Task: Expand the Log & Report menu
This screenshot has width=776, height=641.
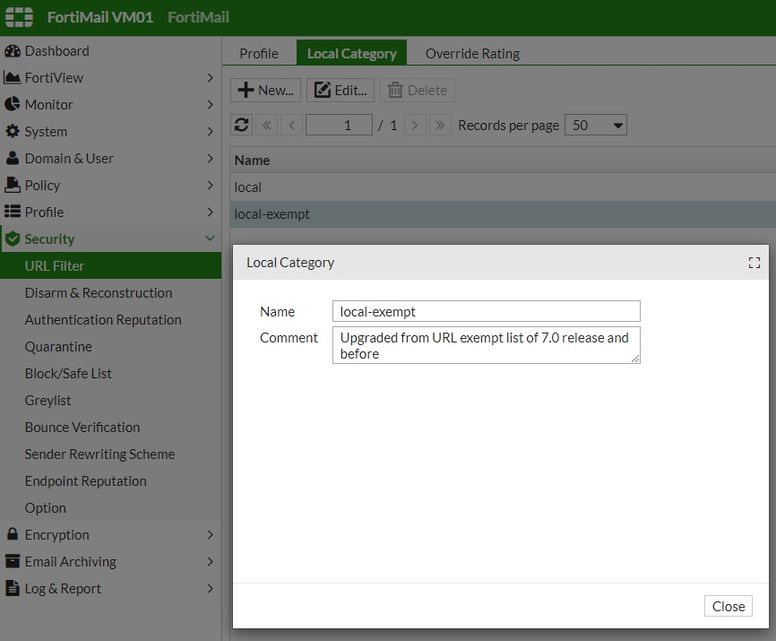Action: pos(210,589)
